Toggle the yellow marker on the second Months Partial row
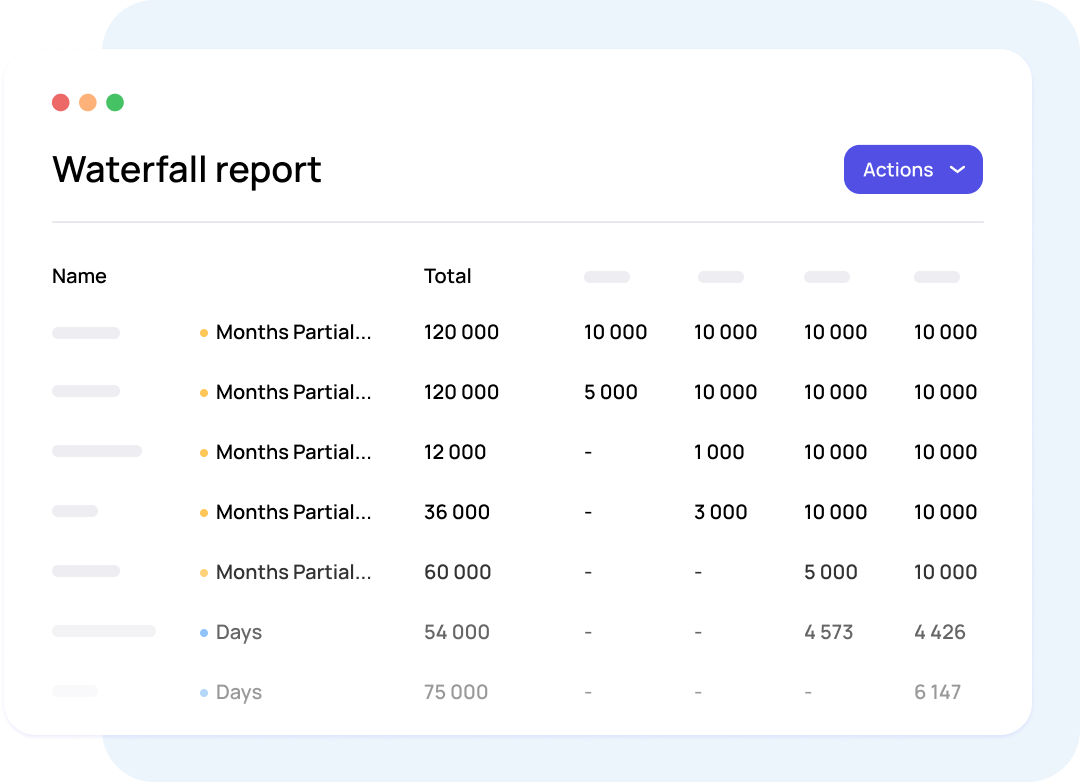This screenshot has width=1080, height=782. [x=205, y=392]
